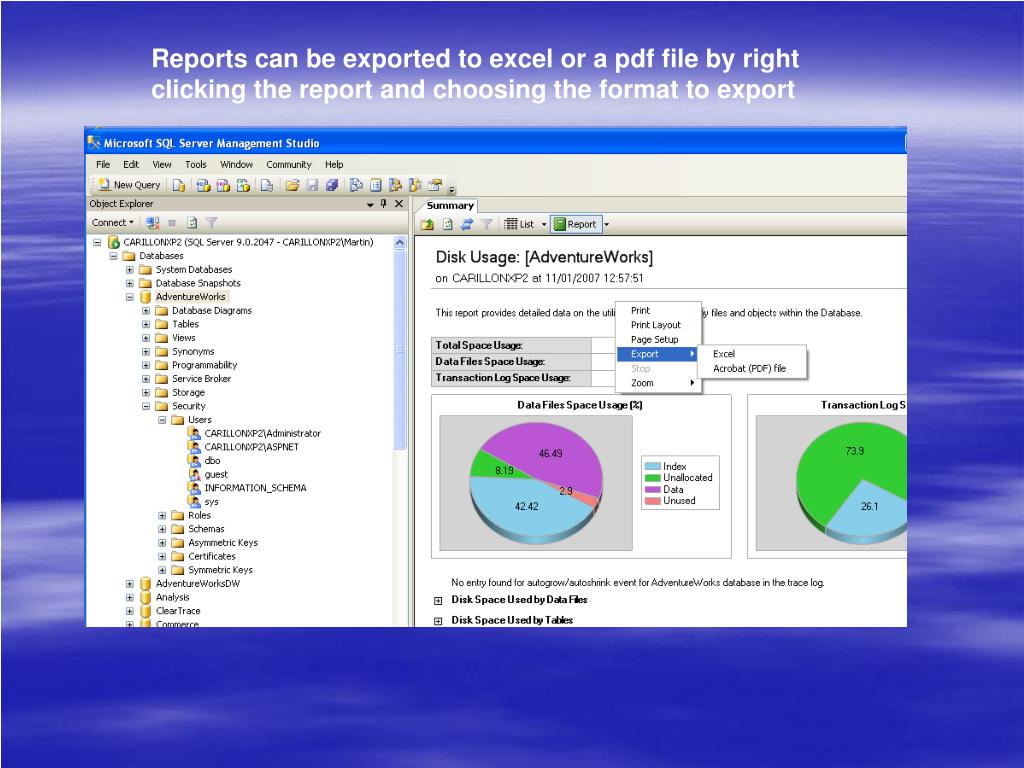1024x768 pixels.
Task: Open the Tools menu
Action: coord(195,165)
